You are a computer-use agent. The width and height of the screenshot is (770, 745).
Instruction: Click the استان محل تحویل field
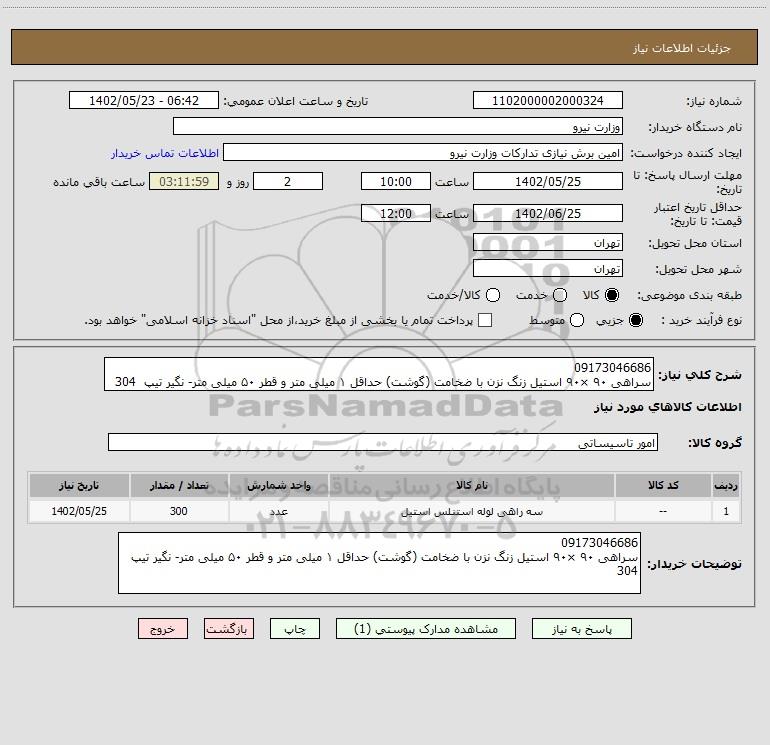548,242
